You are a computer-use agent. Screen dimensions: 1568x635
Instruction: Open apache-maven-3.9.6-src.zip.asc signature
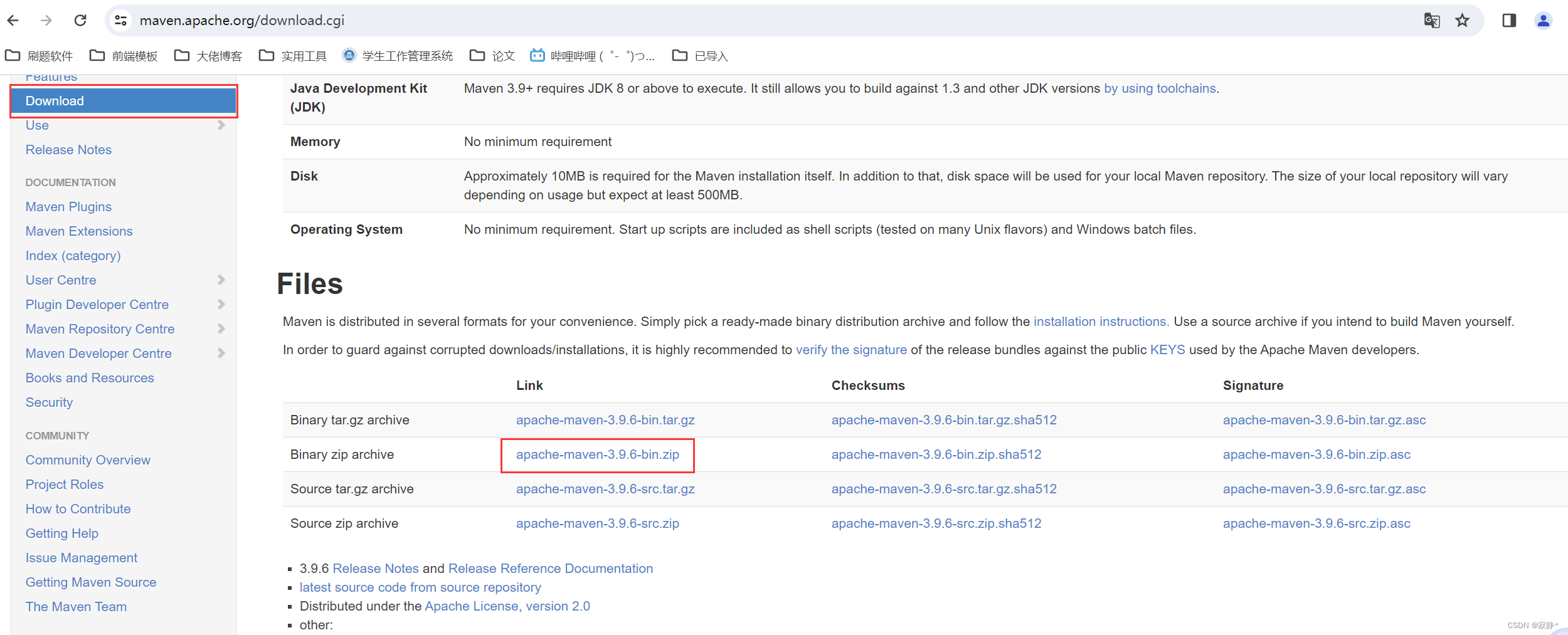pyautogui.click(x=1316, y=523)
